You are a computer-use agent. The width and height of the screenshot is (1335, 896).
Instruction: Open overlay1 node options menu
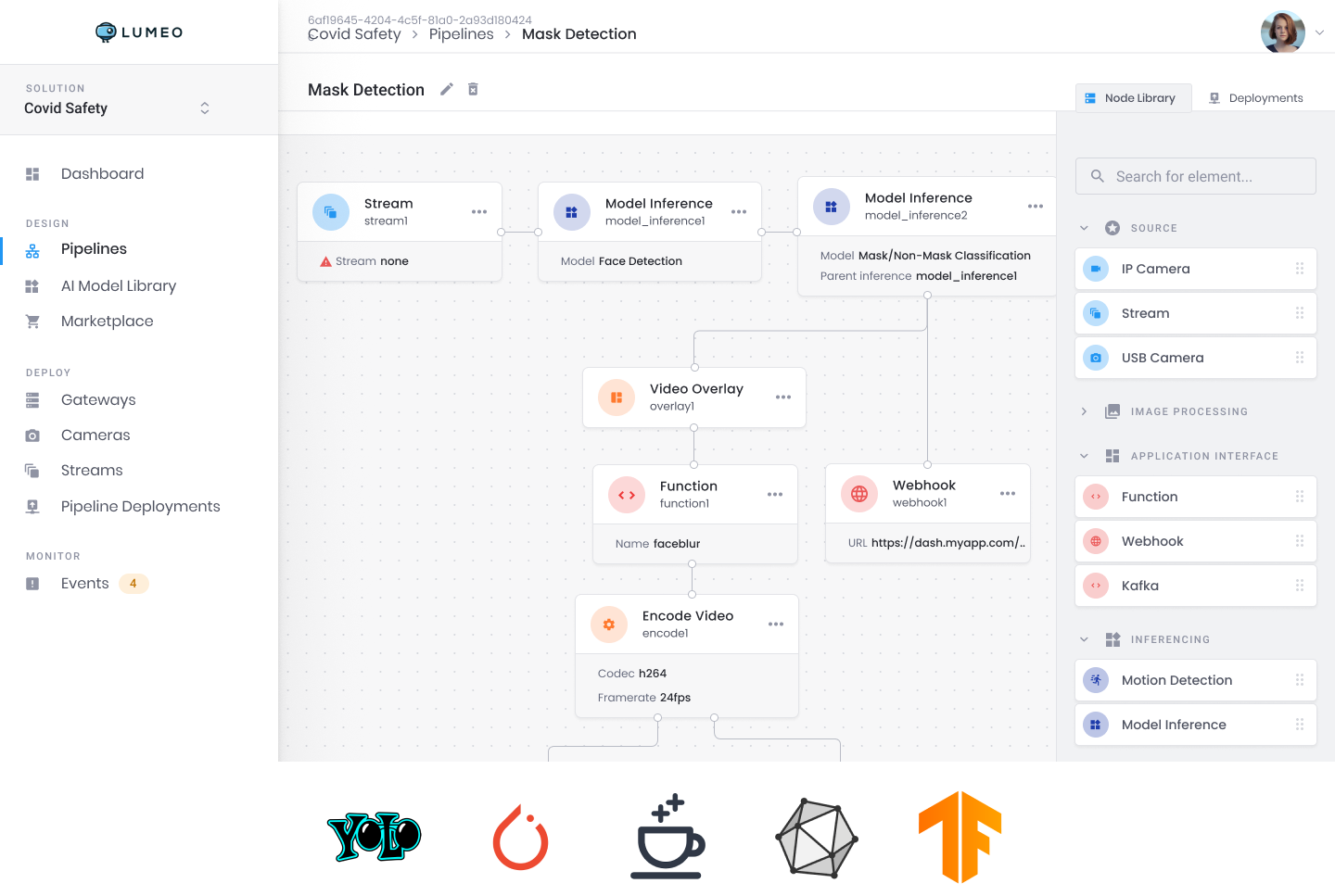click(783, 398)
